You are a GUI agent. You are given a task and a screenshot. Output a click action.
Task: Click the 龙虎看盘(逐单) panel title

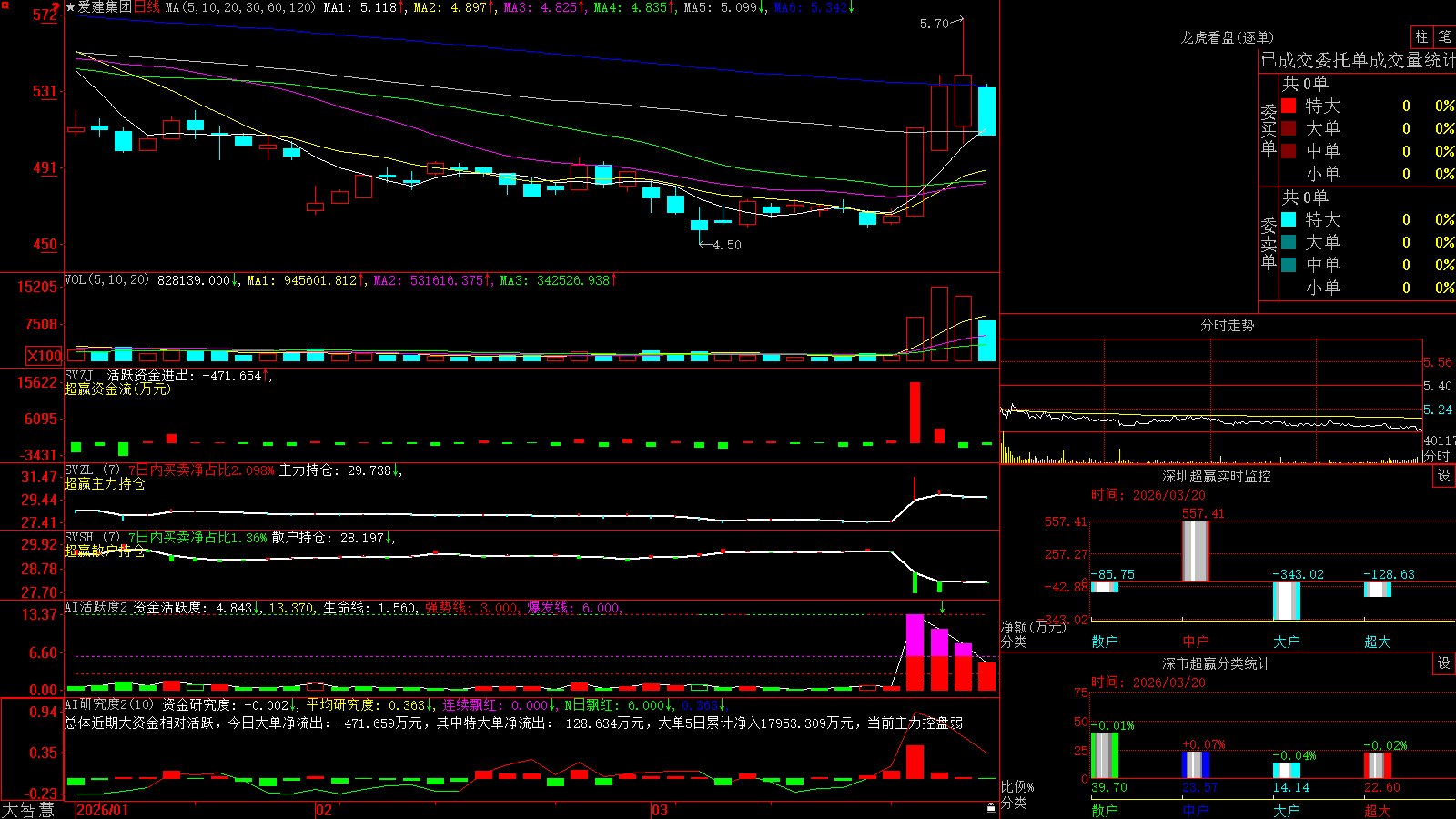point(1227,37)
